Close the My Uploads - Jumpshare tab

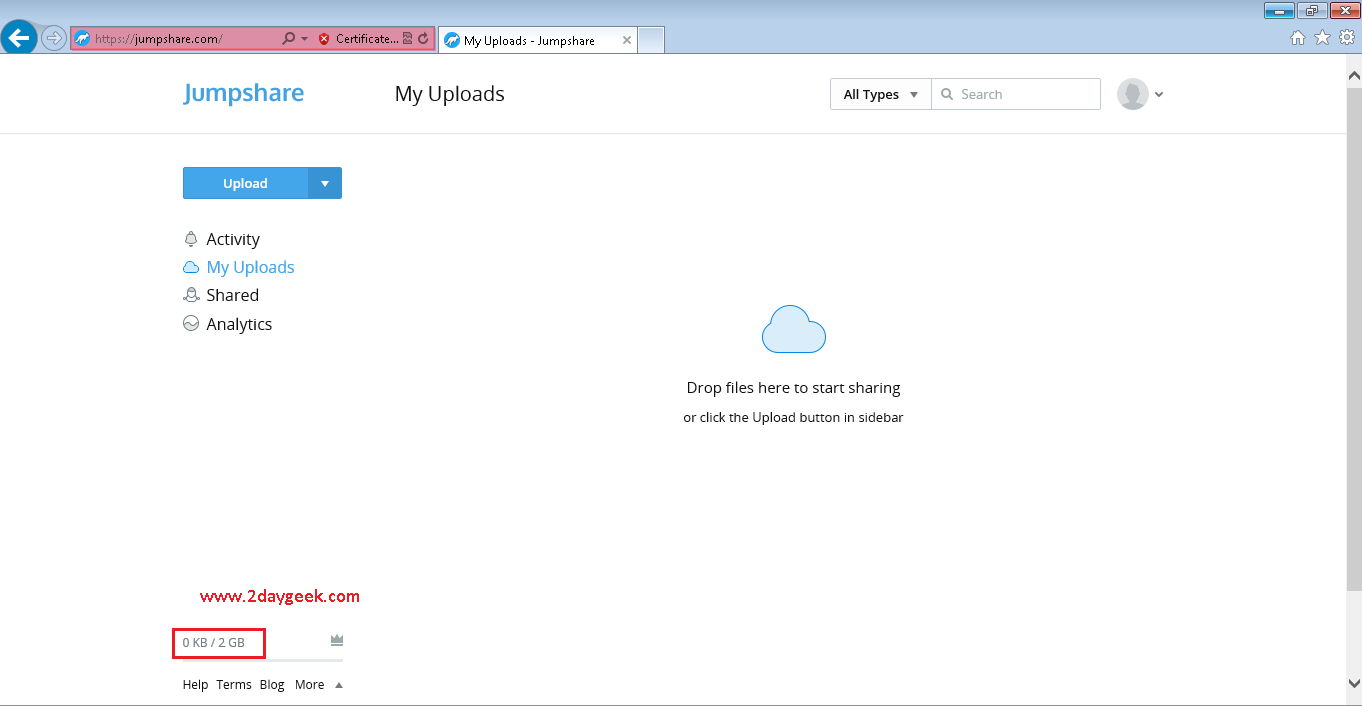pyautogui.click(x=627, y=40)
